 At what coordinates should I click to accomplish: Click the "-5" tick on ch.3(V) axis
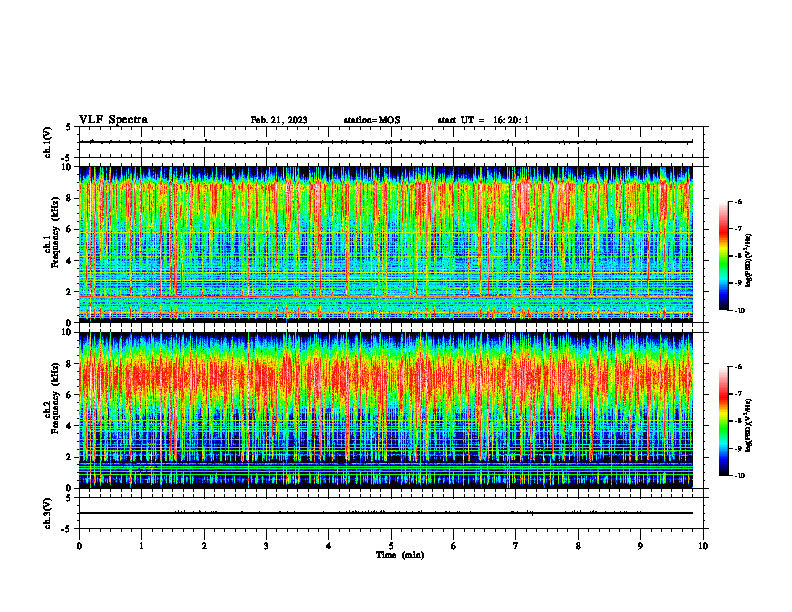[66, 529]
